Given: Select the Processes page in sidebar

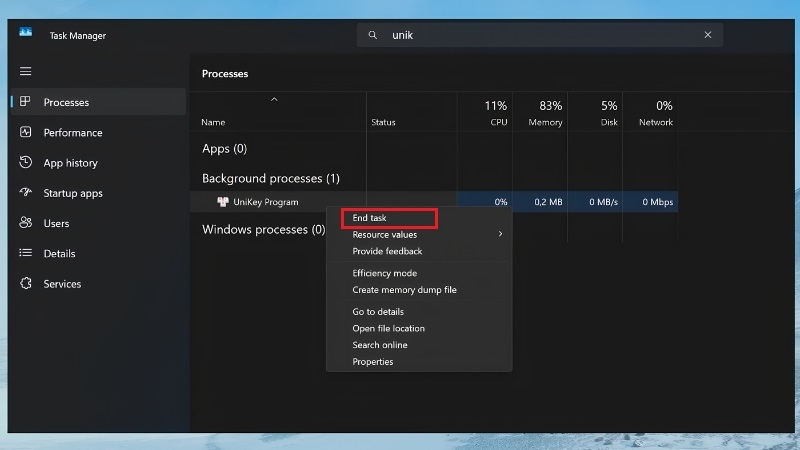Looking at the screenshot, I should [98, 102].
